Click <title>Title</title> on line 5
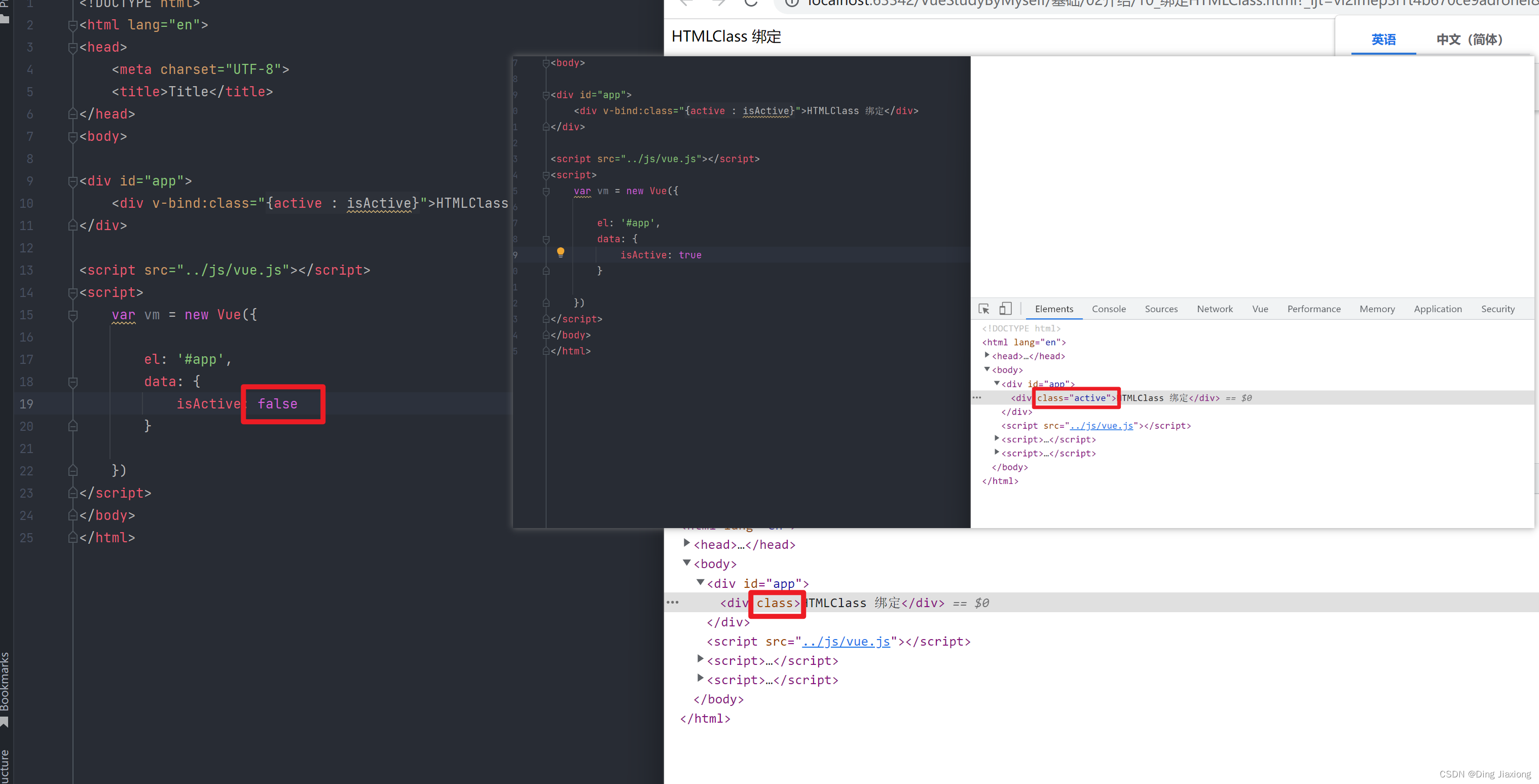 (x=193, y=91)
